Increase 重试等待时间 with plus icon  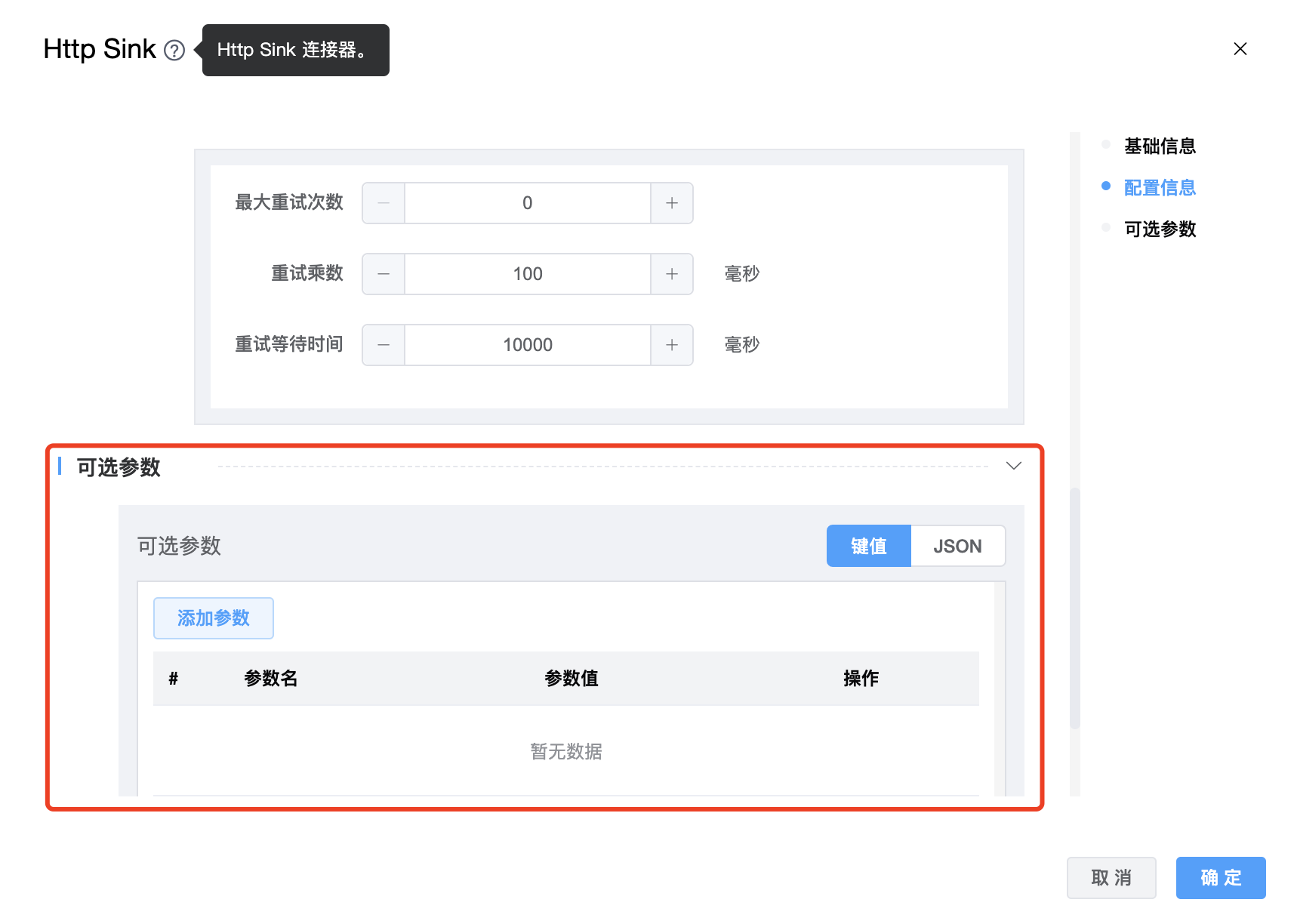(672, 345)
